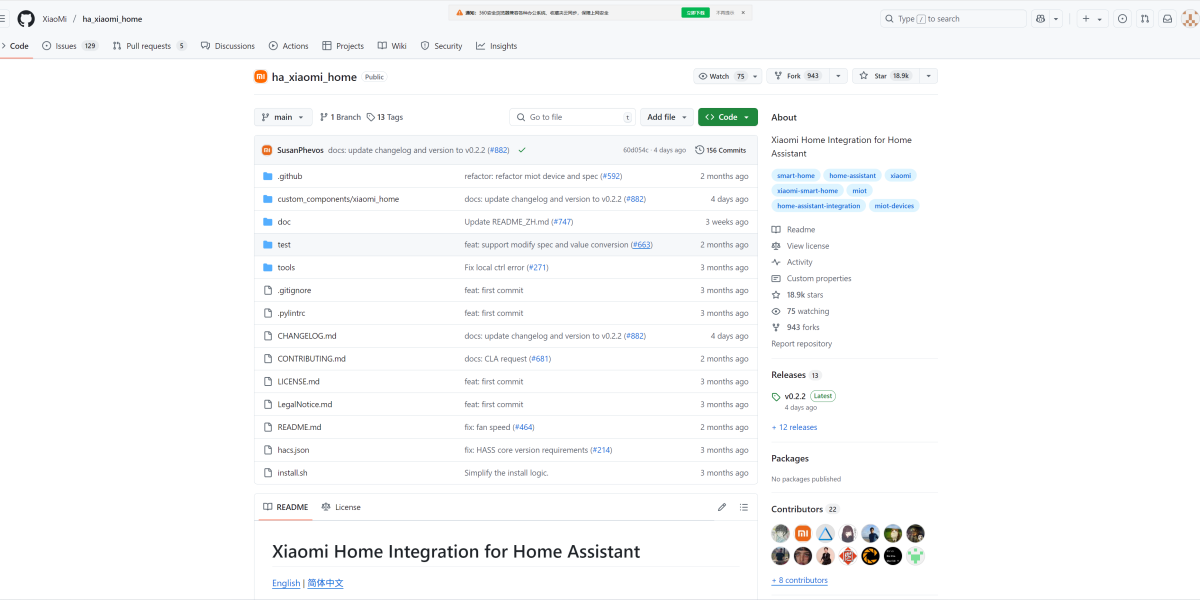Select the README tab in file viewer

[286, 507]
